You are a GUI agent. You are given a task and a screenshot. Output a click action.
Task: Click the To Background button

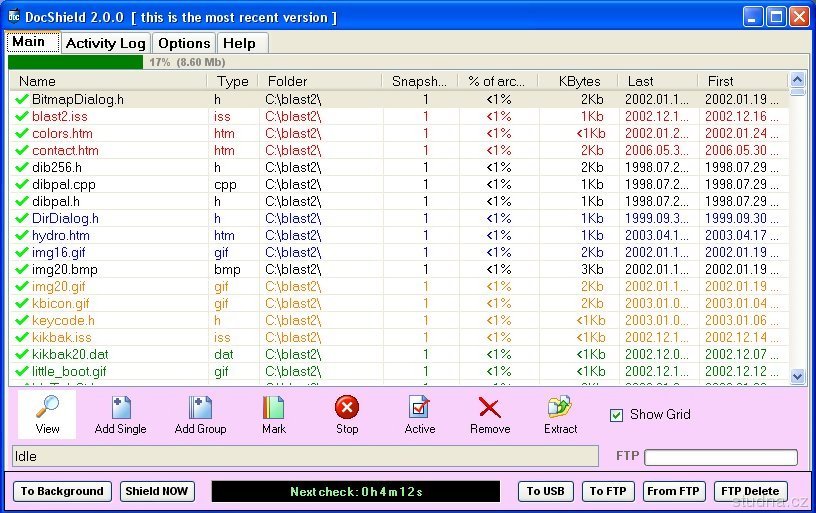62,491
